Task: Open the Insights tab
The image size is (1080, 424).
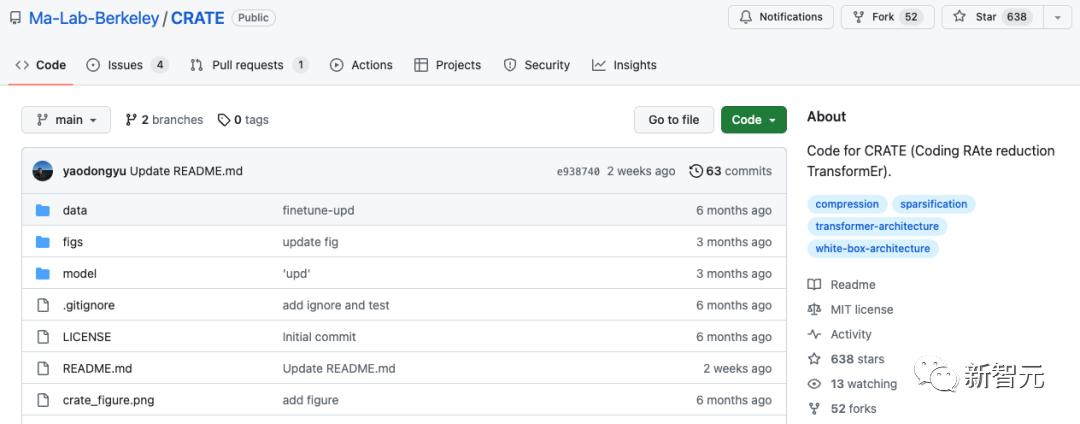Action: tap(624, 65)
